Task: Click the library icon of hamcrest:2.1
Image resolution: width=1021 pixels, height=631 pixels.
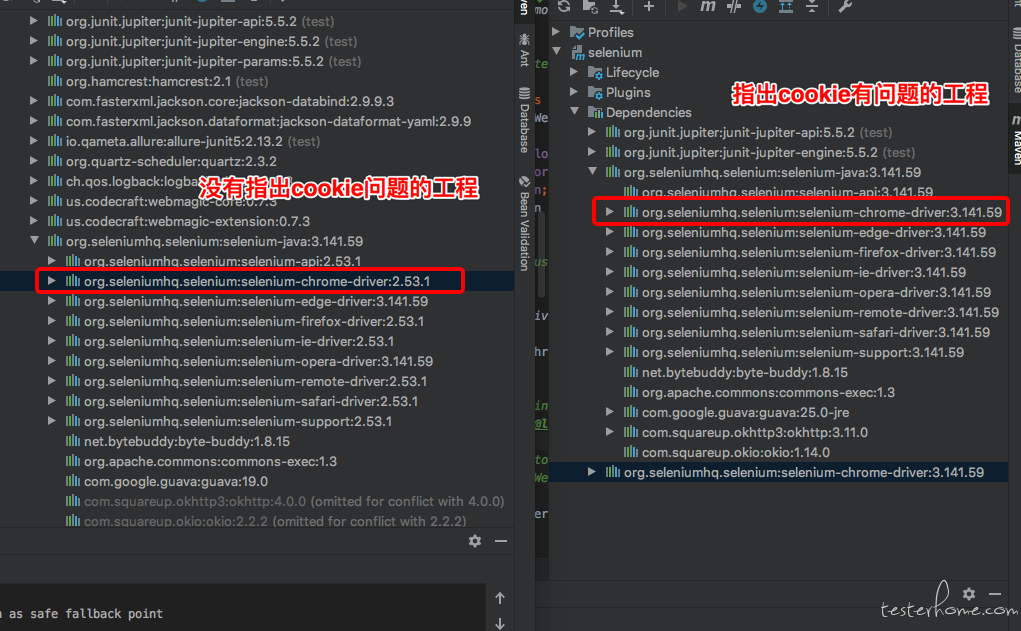Action: click(55, 81)
